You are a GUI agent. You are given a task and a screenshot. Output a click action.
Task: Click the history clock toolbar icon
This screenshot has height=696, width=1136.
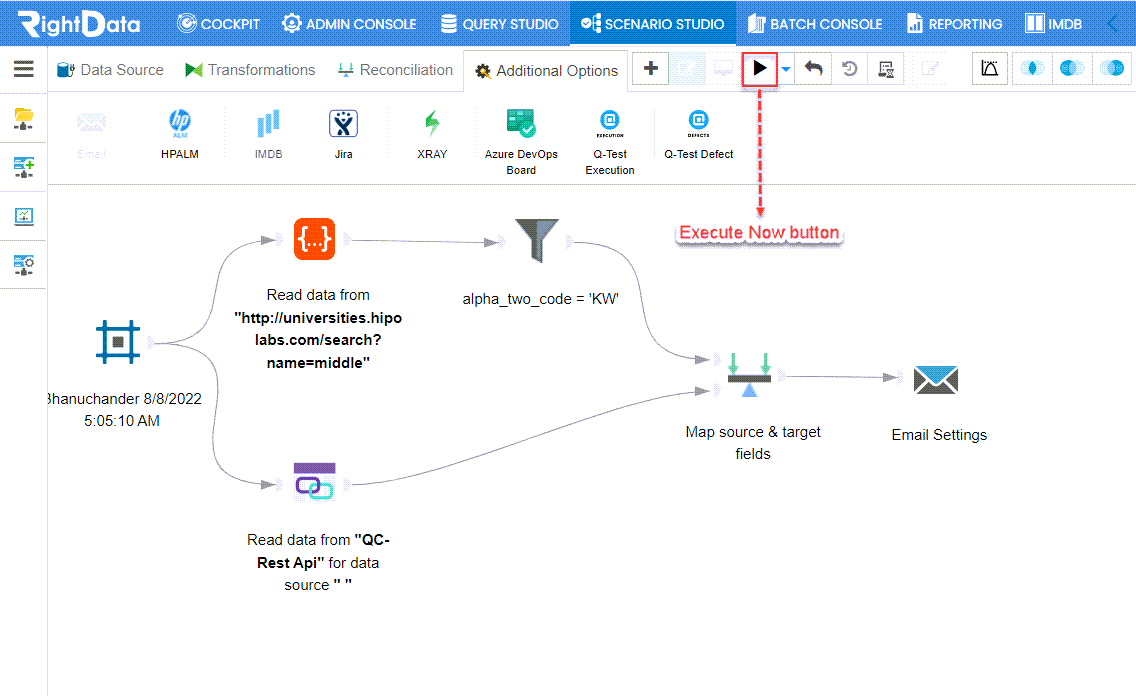pyautogui.click(x=849, y=69)
